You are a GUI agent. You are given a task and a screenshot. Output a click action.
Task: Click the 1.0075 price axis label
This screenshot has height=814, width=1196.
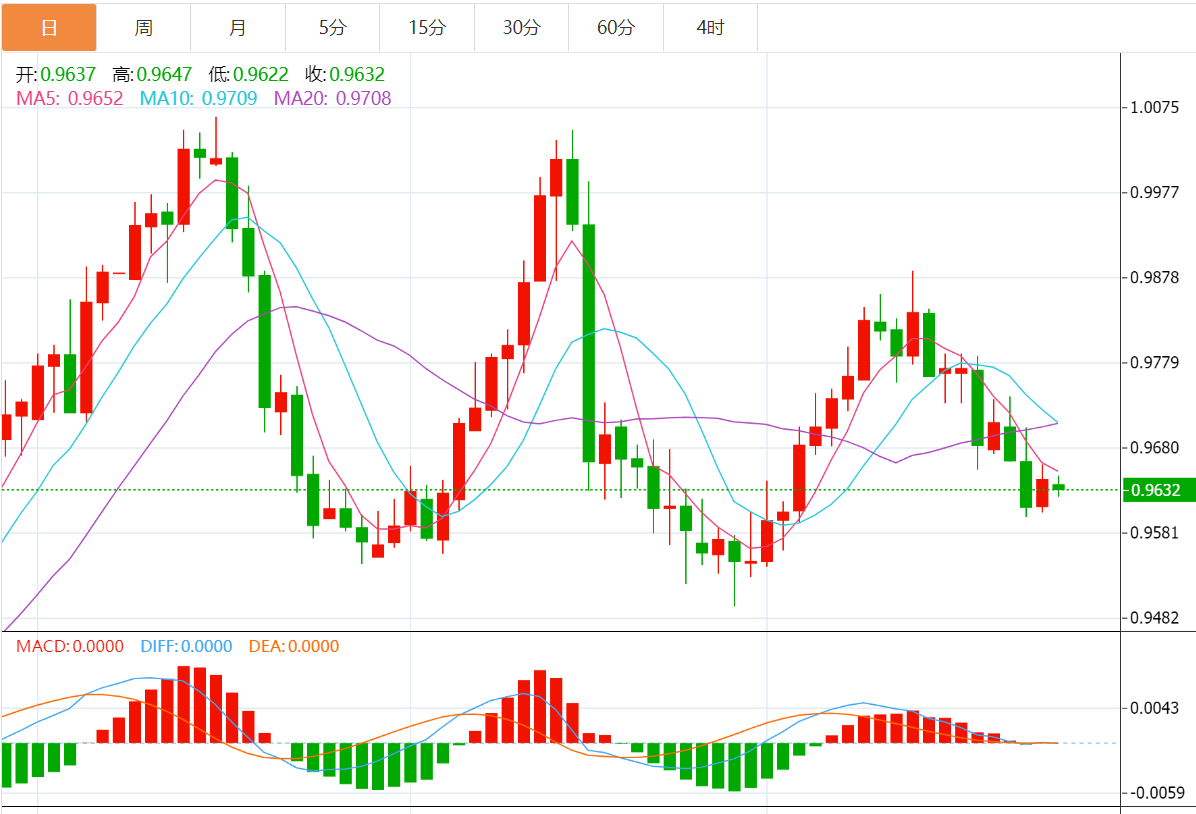pos(1154,108)
